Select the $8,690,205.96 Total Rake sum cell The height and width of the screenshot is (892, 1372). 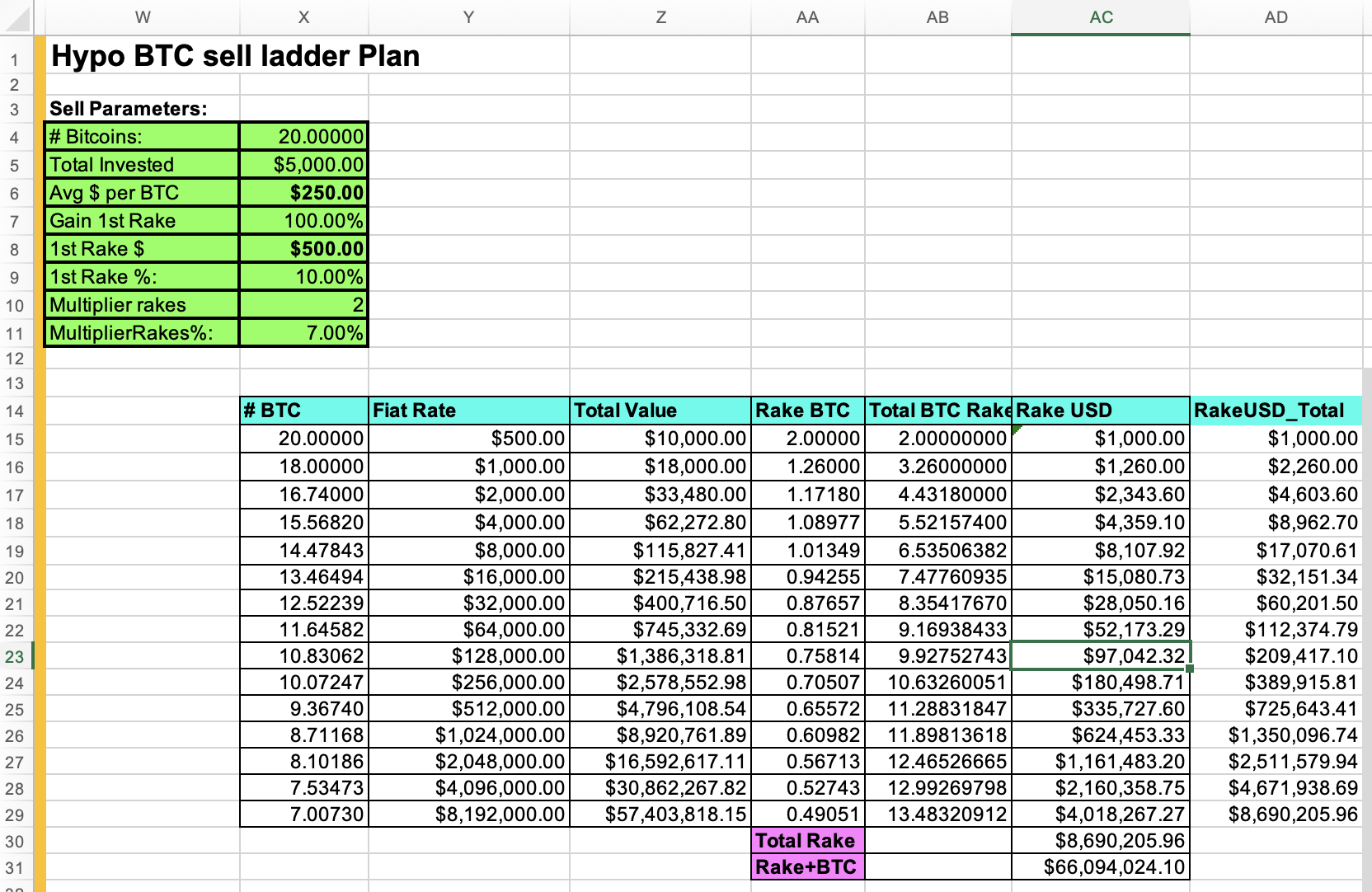click(1101, 841)
